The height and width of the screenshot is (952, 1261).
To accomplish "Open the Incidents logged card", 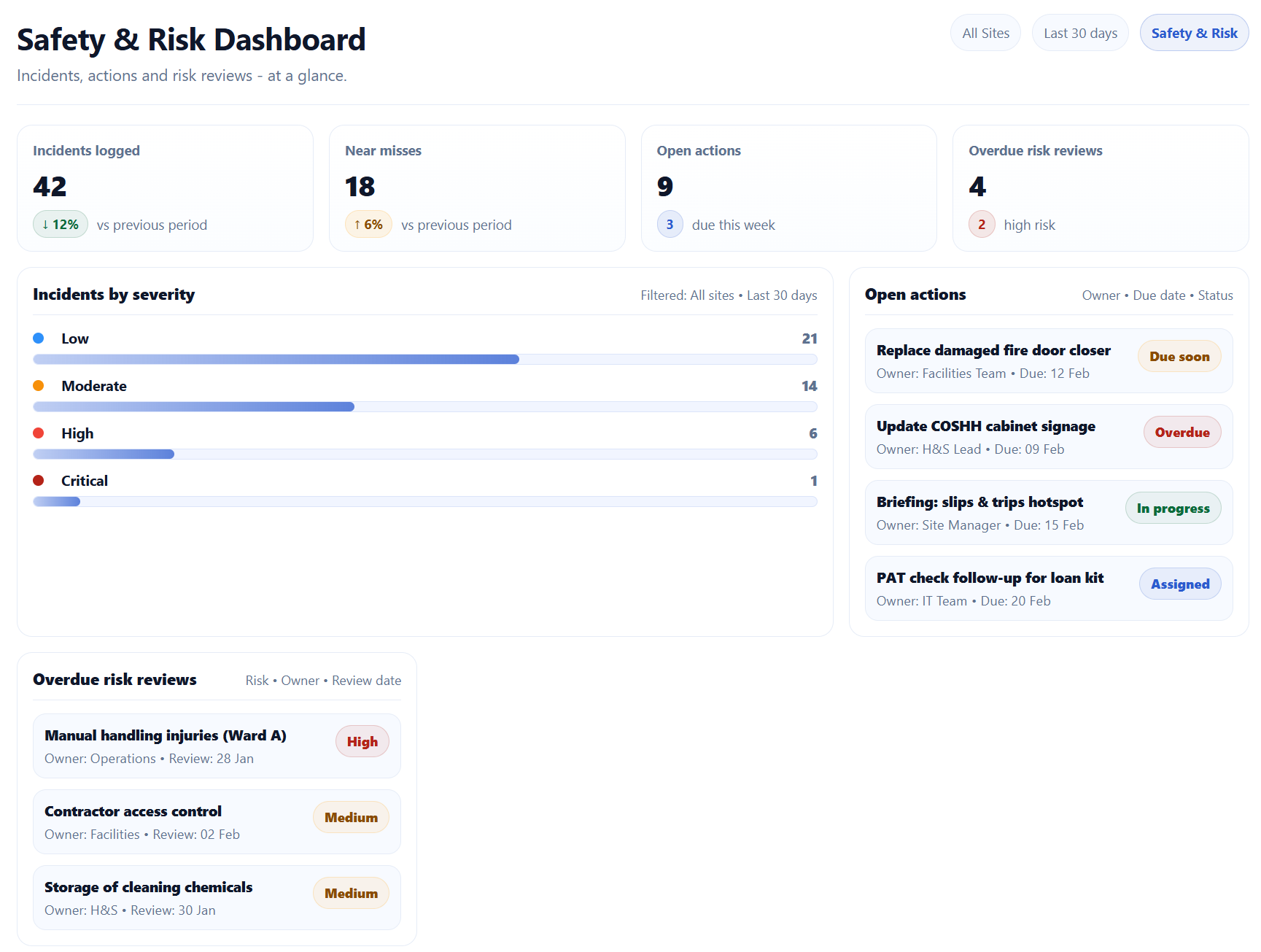I will point(165,188).
